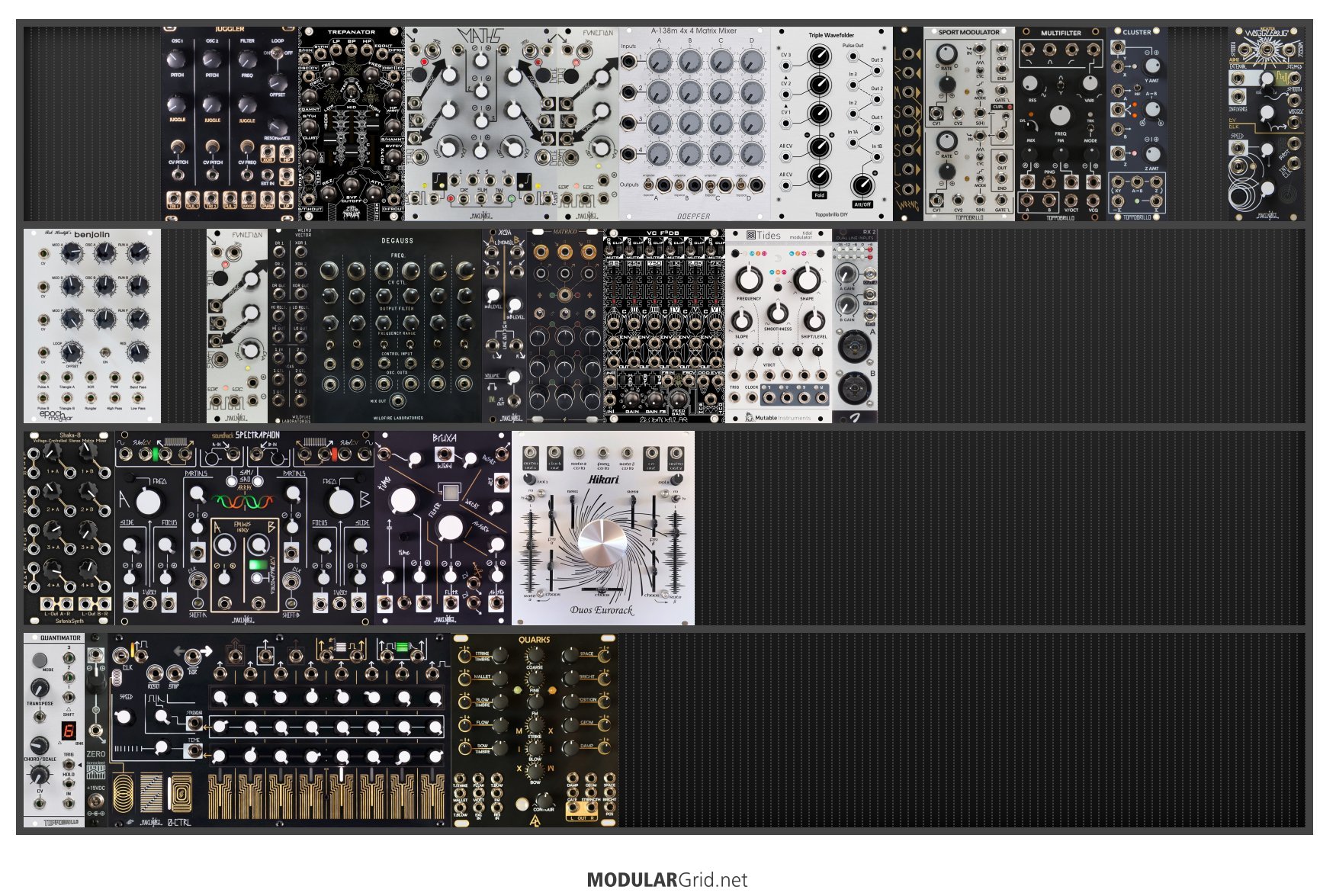Click the 'MULTIFILTER' module title
Screen dimensions: 1336x896
(1061, 33)
